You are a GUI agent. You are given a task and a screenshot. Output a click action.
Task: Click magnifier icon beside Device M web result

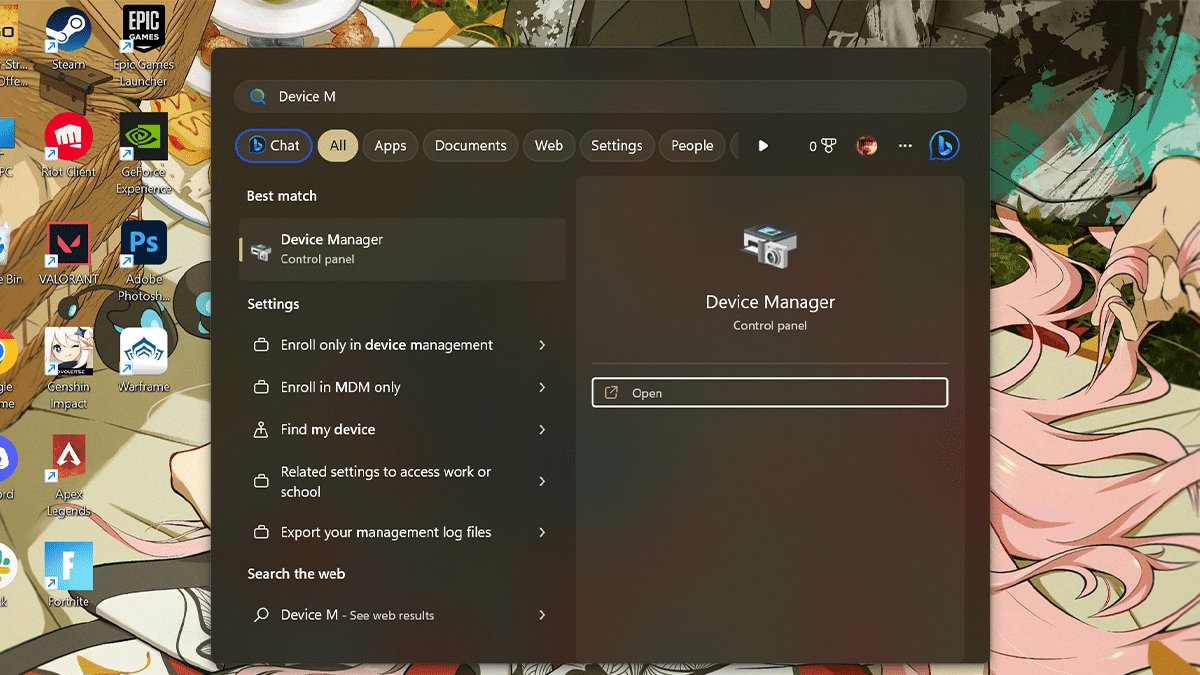[261, 615]
